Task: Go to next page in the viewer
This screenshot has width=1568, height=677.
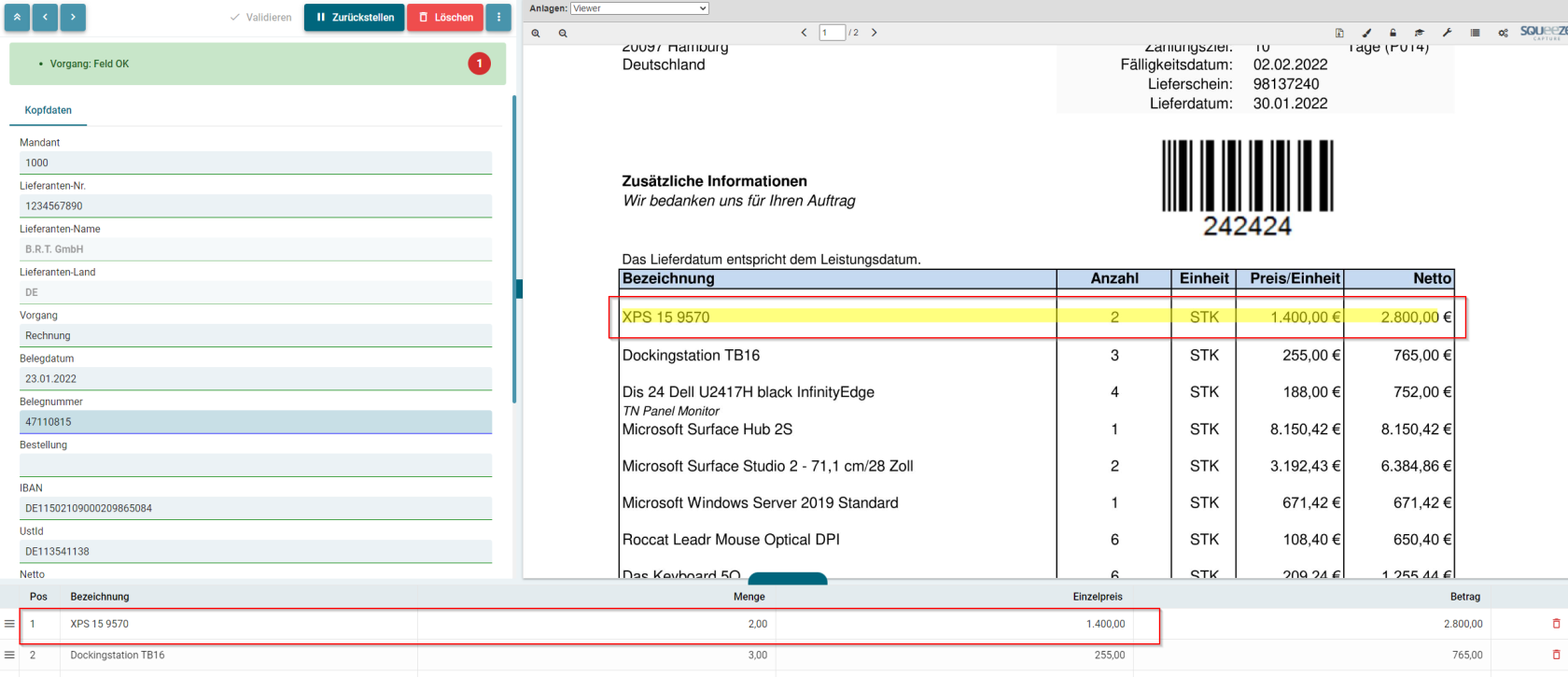Action: [875, 33]
